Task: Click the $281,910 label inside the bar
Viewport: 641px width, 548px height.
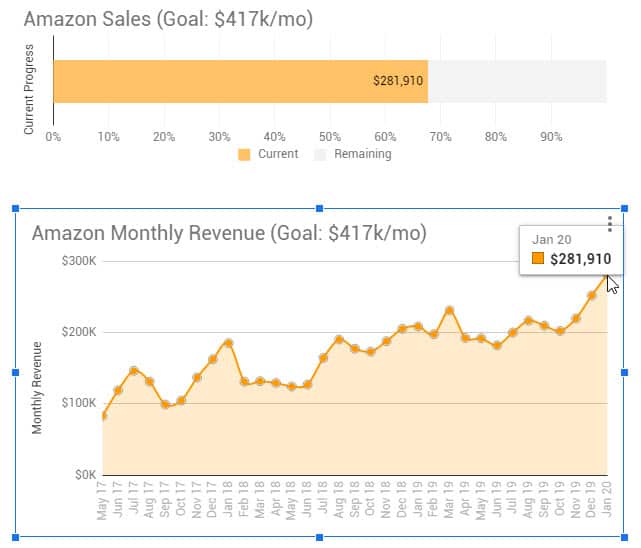Action: coord(397,81)
